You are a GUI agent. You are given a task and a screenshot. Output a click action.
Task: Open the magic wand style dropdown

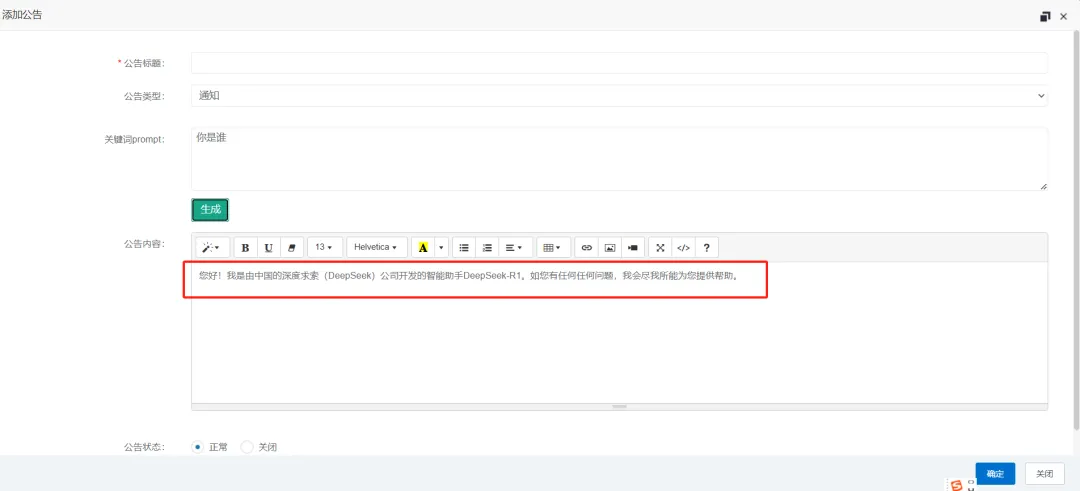pos(212,247)
